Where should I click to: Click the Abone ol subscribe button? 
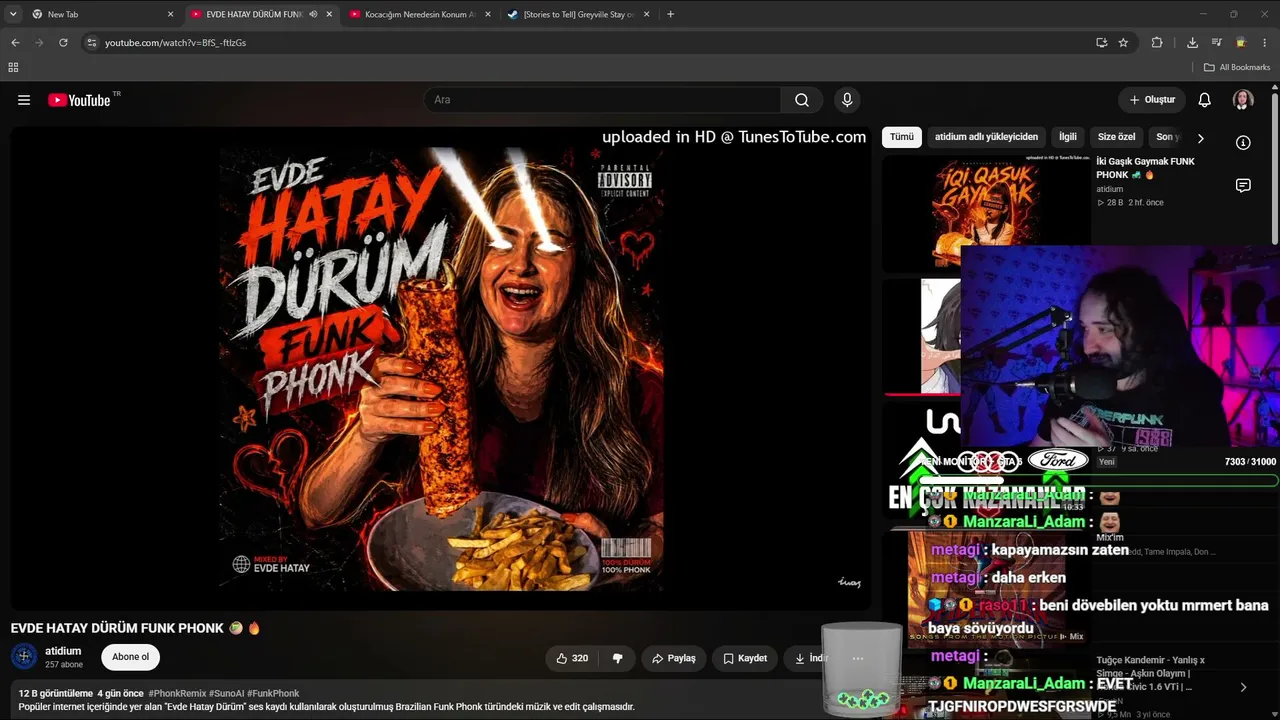click(130, 657)
